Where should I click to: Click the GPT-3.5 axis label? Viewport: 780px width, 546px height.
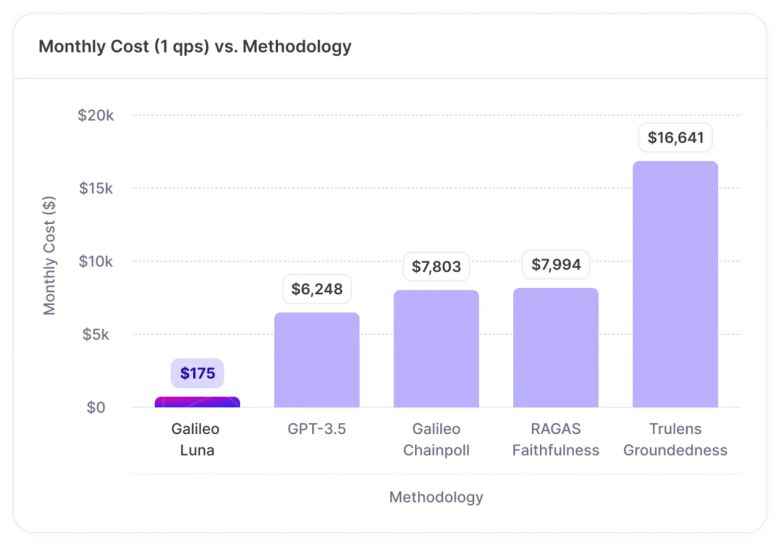click(x=317, y=429)
